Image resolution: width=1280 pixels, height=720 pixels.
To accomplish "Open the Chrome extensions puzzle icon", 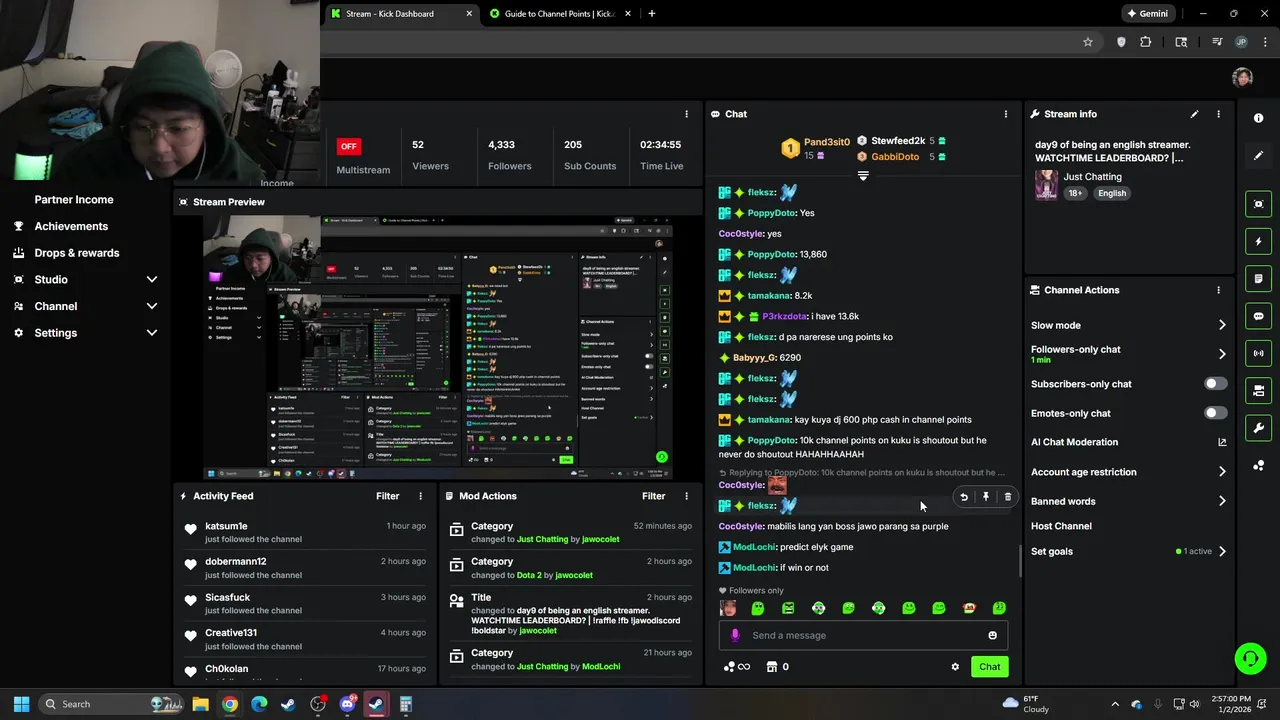I will (1146, 42).
